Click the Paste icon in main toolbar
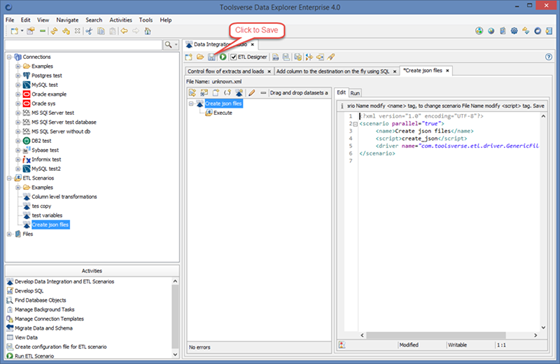 point(112,31)
